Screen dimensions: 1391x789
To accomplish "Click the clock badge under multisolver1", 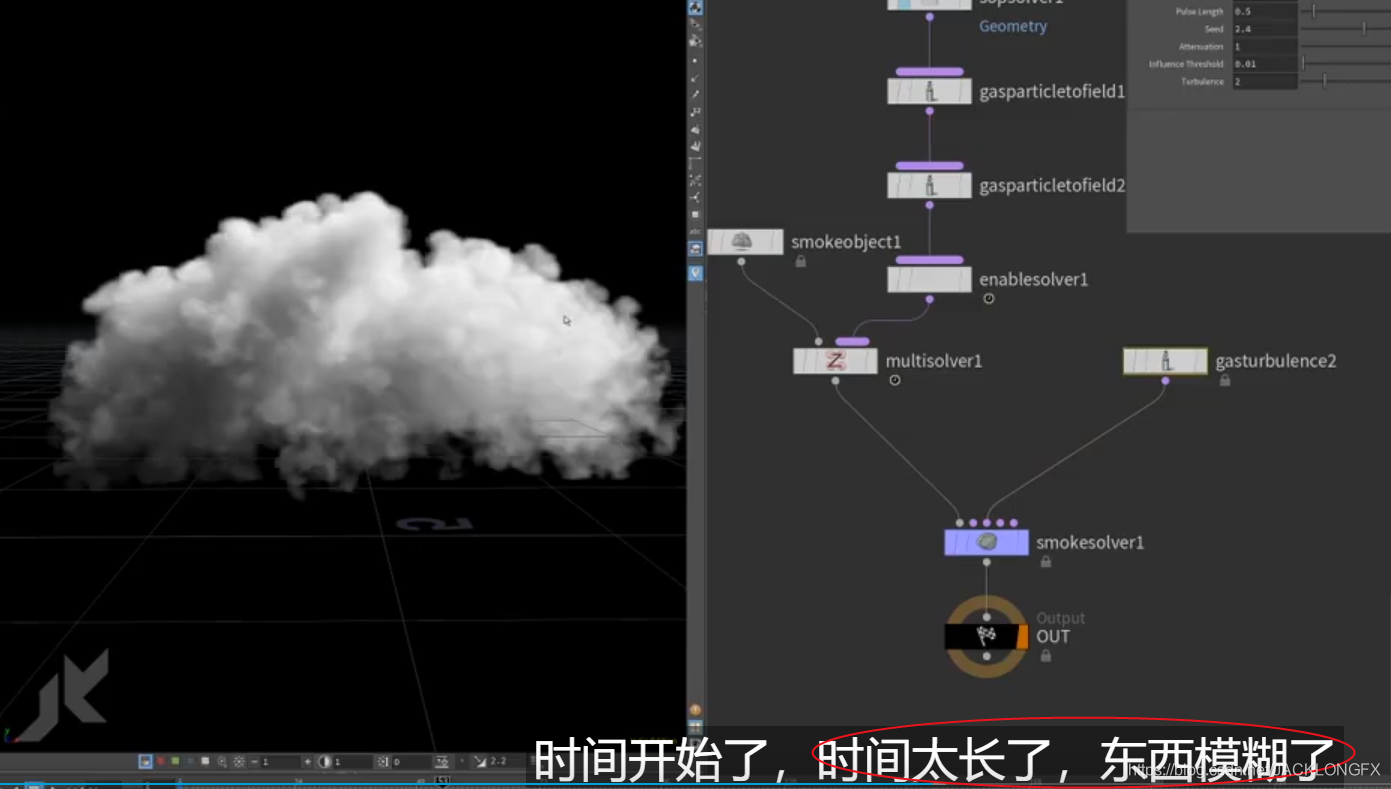I will click(895, 380).
